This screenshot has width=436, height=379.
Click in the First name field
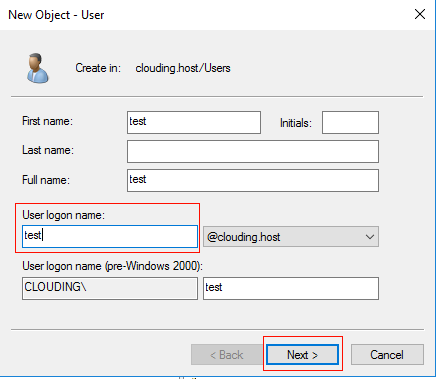(x=194, y=122)
